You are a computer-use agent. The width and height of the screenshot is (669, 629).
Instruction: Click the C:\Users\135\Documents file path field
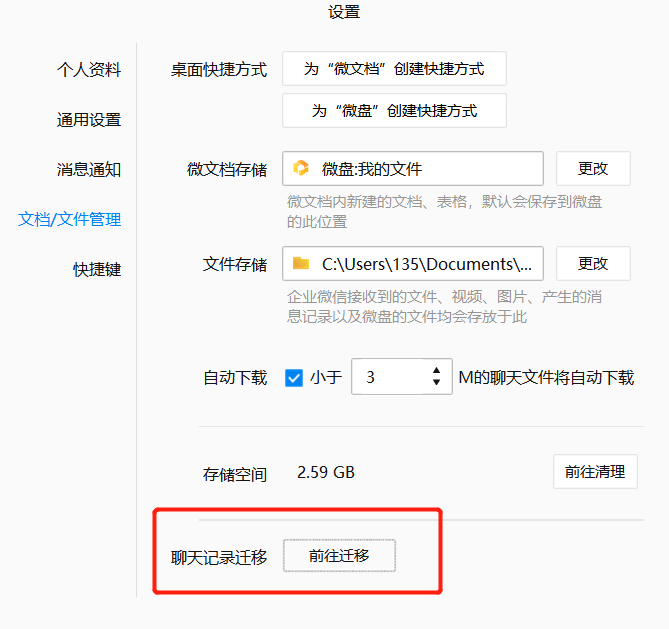[413, 264]
